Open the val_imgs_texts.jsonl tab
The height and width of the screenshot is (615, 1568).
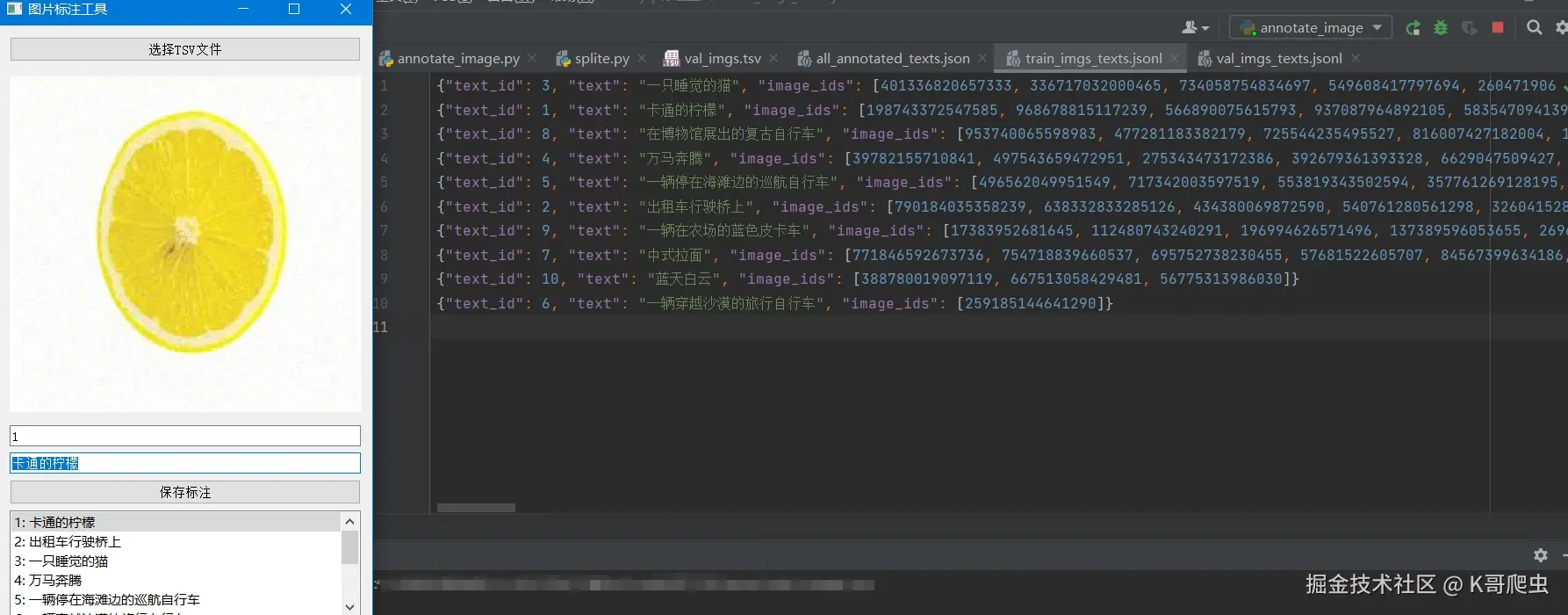tap(1279, 59)
